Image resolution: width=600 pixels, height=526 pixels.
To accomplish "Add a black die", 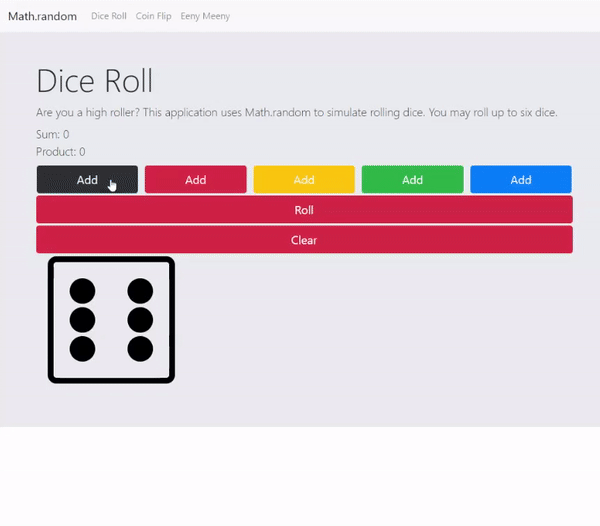I will pyautogui.click(x=87, y=180).
